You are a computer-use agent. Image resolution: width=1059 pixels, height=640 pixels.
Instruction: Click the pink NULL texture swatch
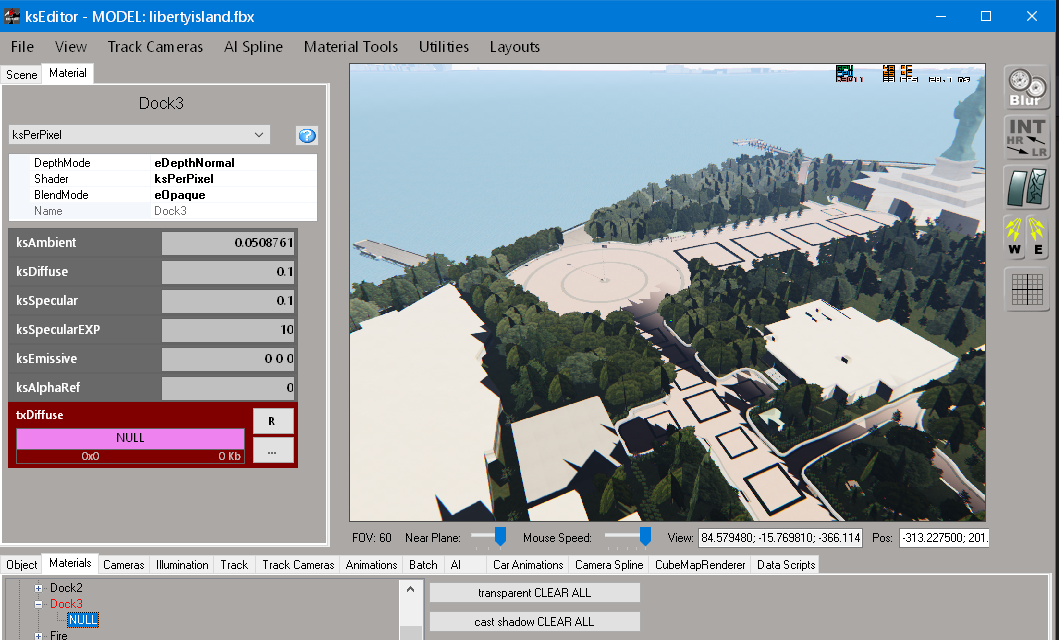pyautogui.click(x=130, y=438)
